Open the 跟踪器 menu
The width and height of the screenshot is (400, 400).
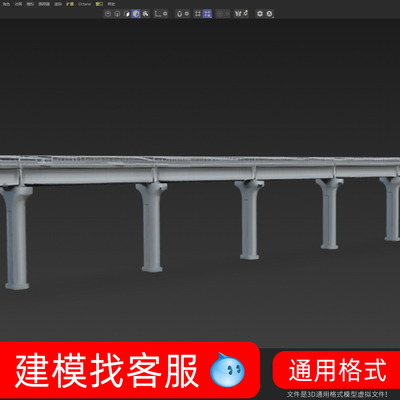pyautogui.click(x=44, y=4)
